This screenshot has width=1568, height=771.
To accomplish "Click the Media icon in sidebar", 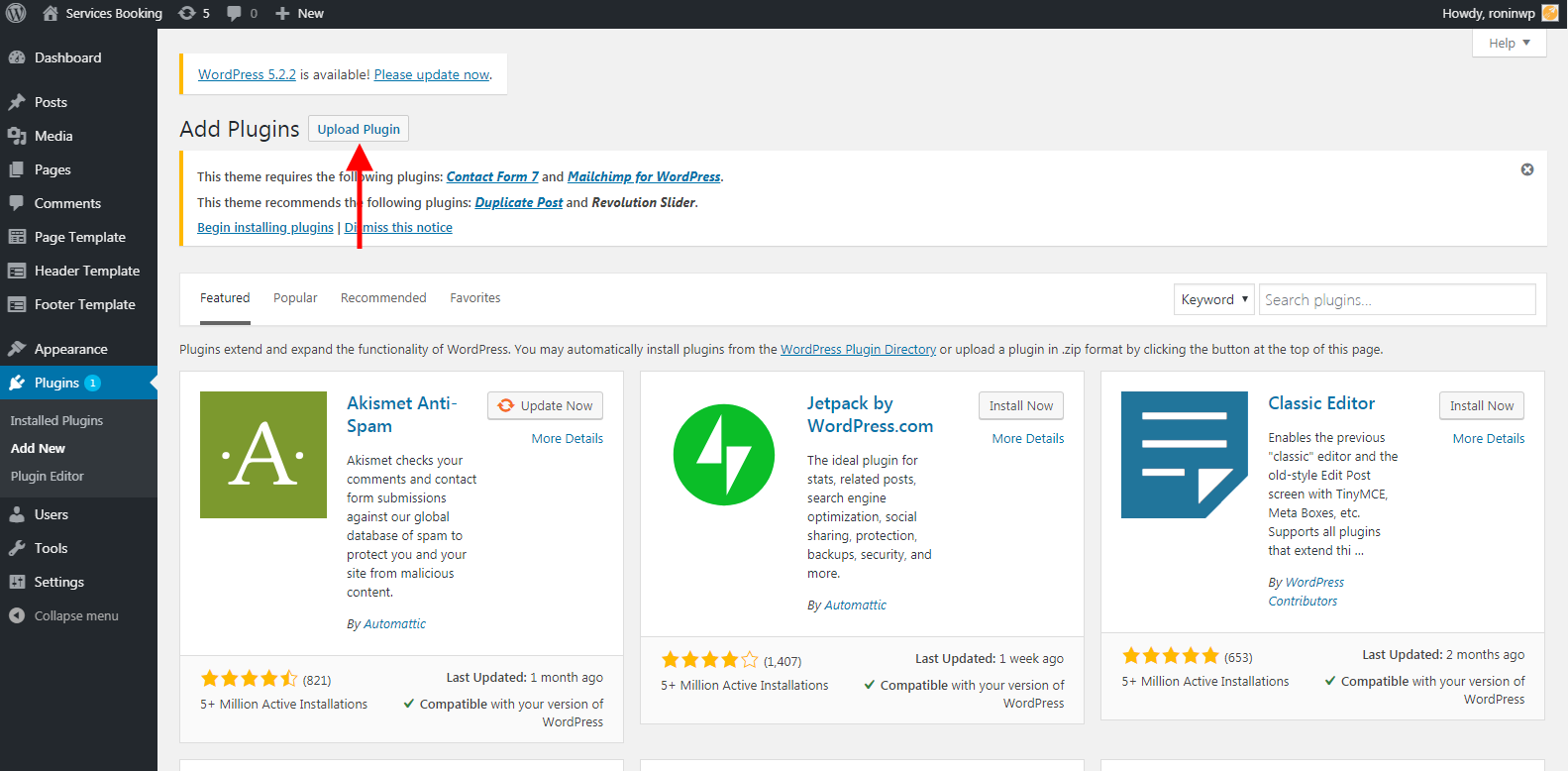I will point(17,136).
